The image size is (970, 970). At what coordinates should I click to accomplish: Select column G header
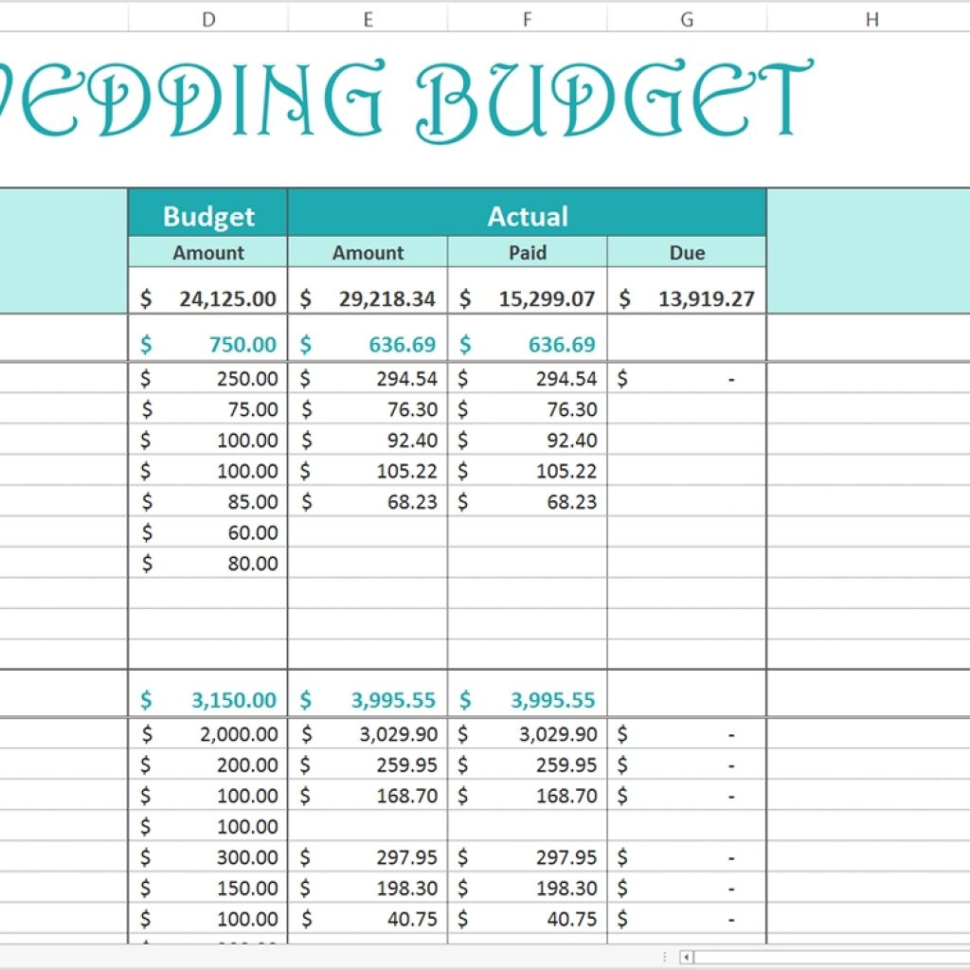point(687,14)
